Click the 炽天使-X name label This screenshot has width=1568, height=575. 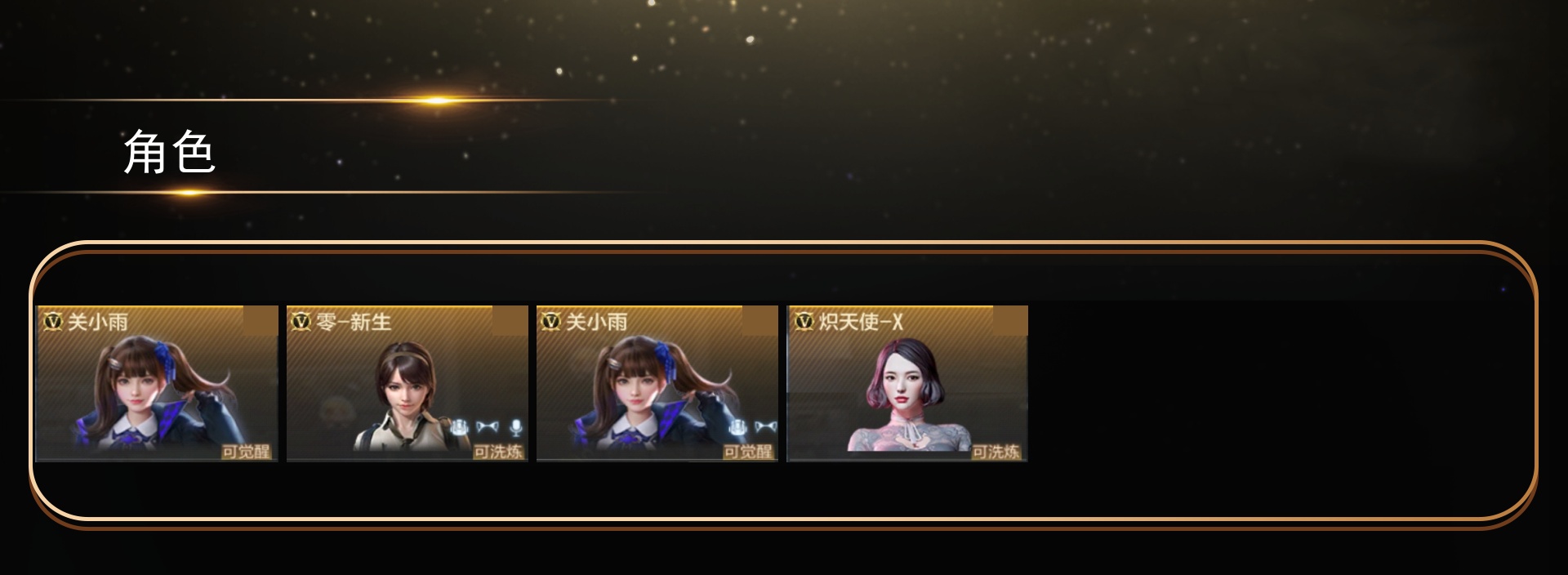point(861,322)
